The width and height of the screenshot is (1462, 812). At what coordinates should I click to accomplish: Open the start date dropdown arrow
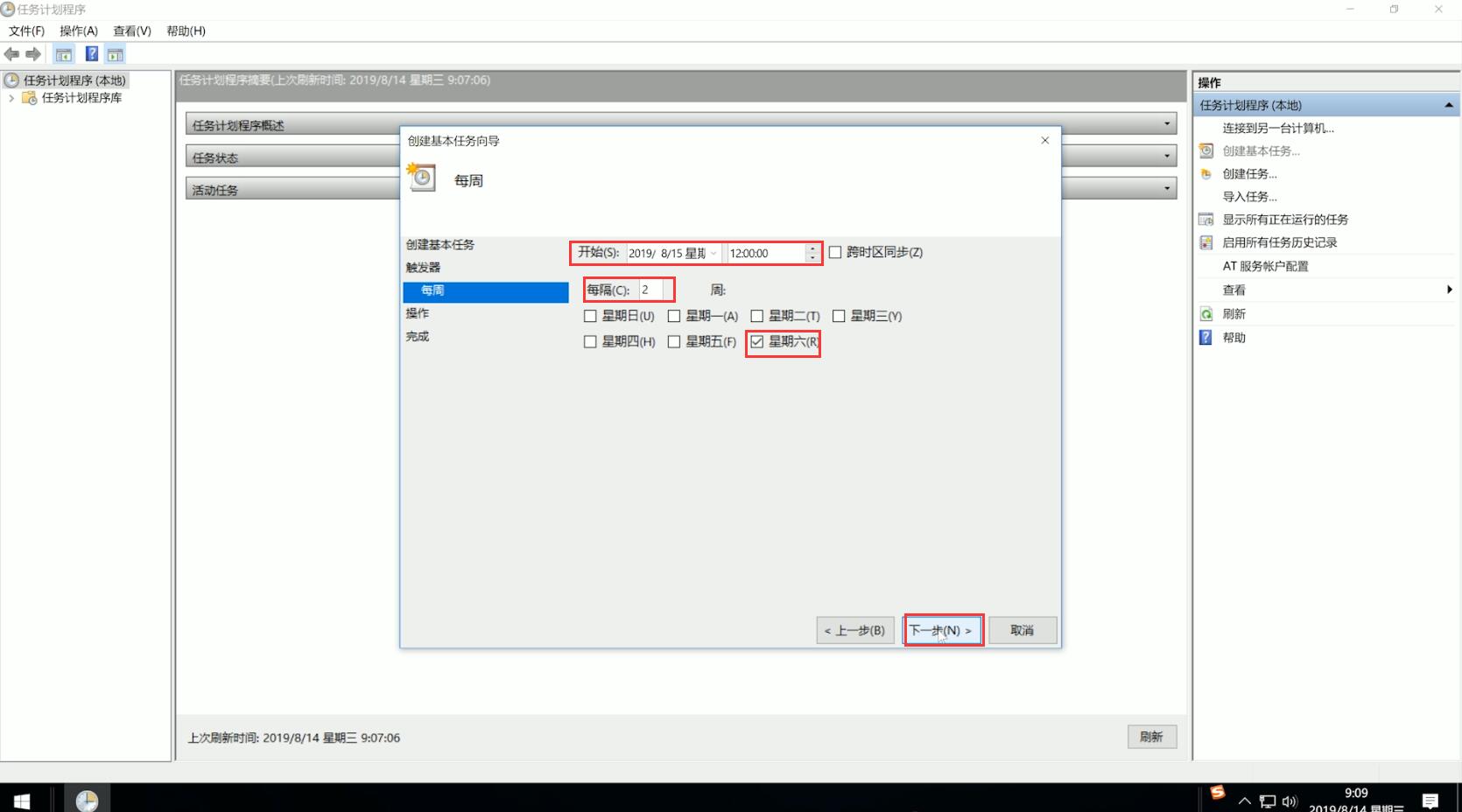pyautogui.click(x=713, y=253)
